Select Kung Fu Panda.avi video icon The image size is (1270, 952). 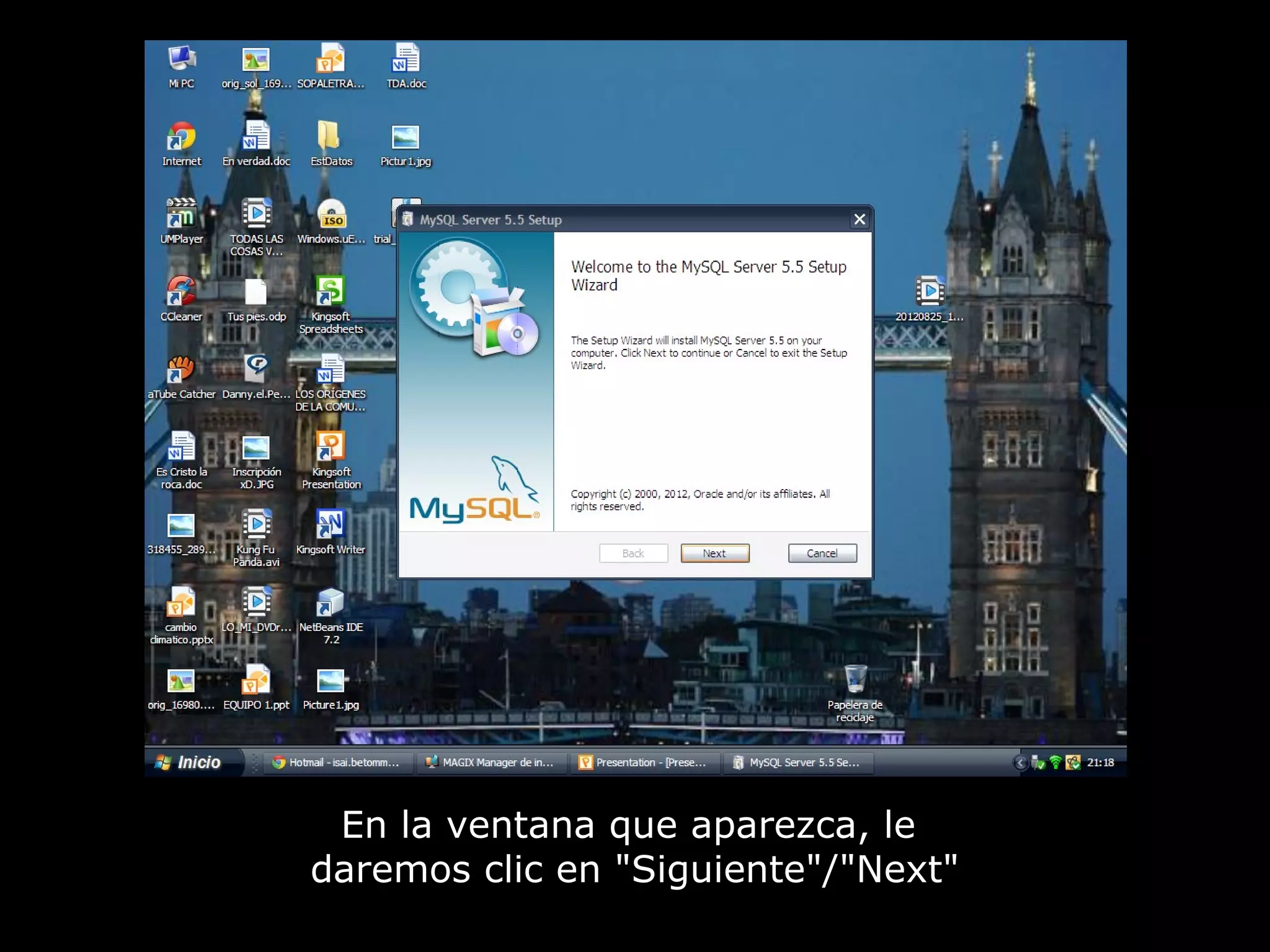(256, 538)
